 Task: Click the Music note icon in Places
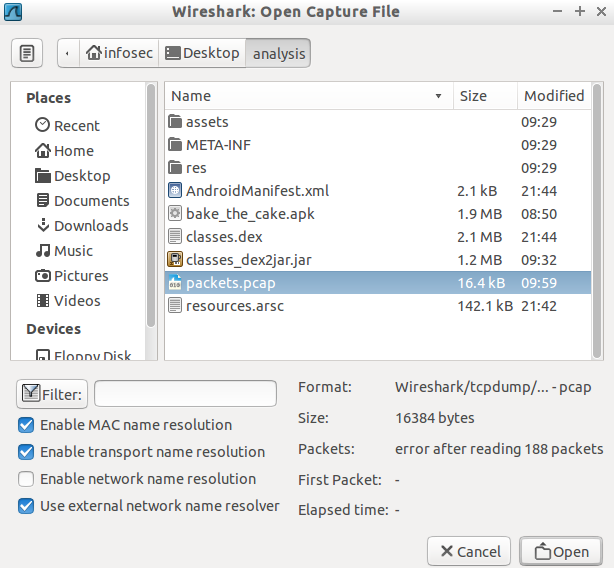pos(43,251)
